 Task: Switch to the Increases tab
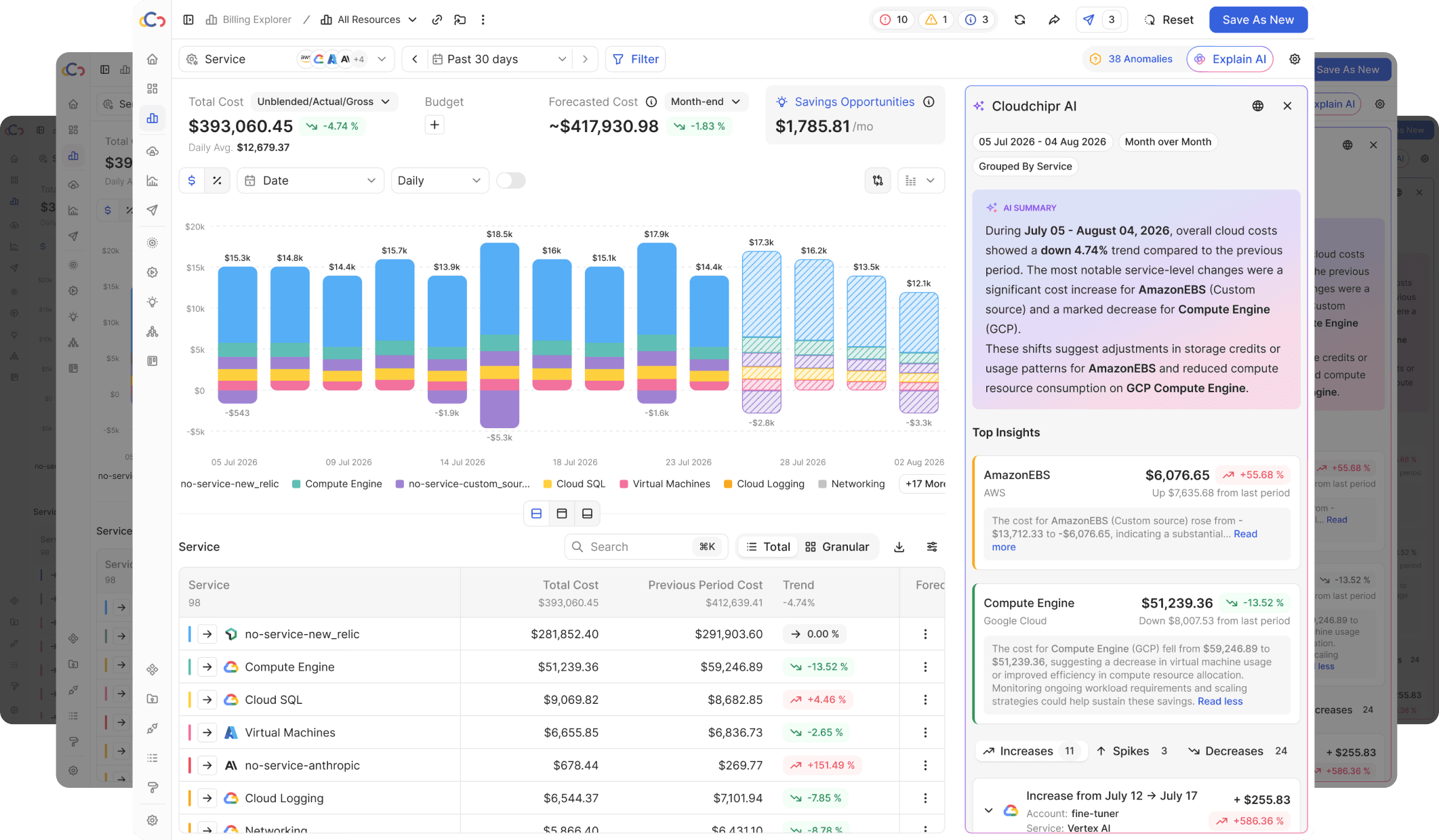click(x=1030, y=751)
